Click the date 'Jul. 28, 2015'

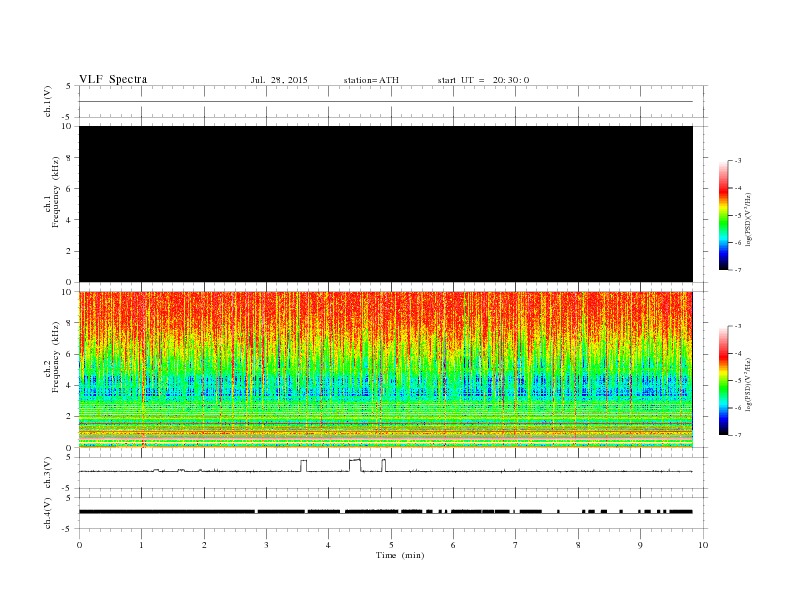pyautogui.click(x=279, y=80)
